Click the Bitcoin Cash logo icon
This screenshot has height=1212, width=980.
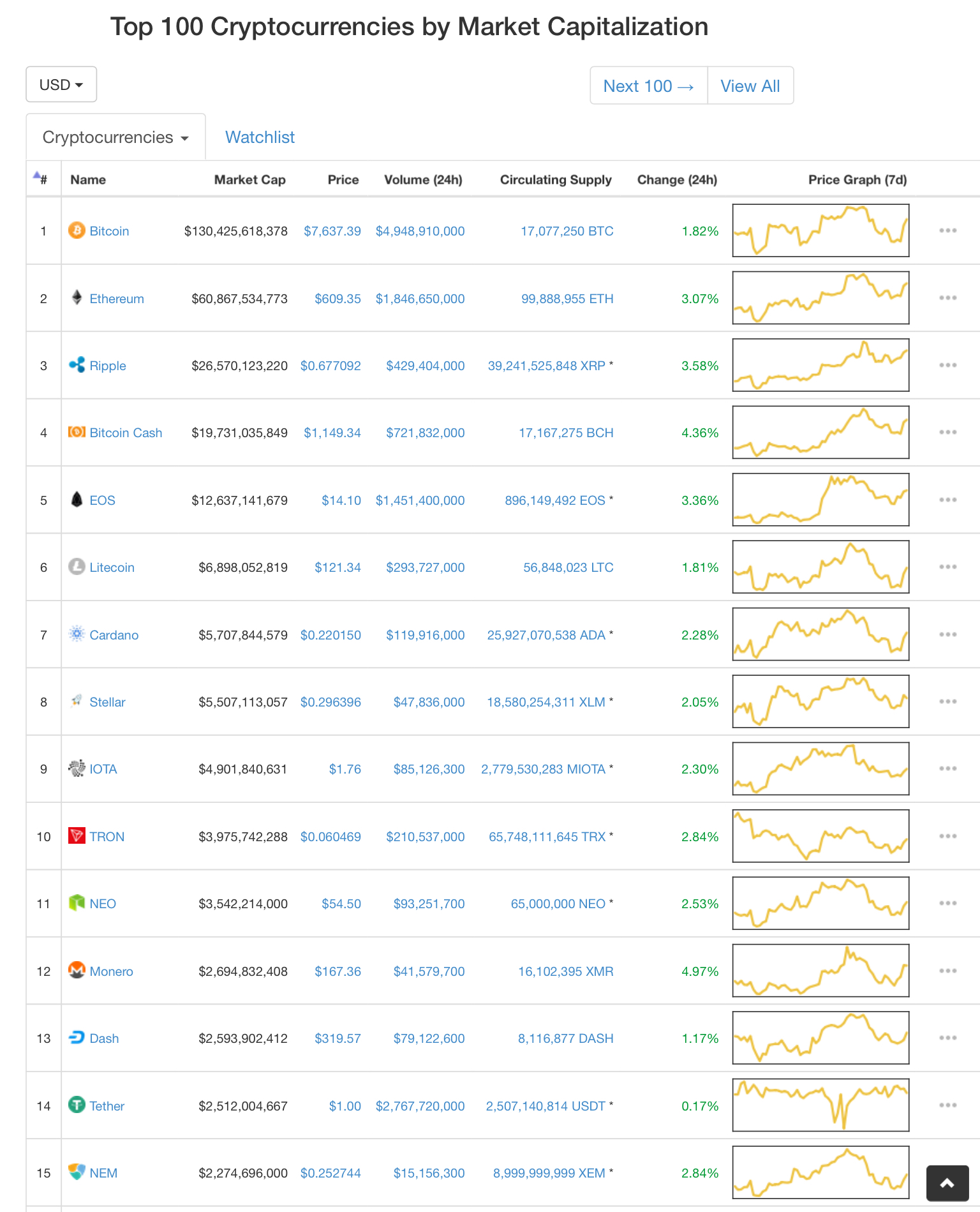pos(77,432)
